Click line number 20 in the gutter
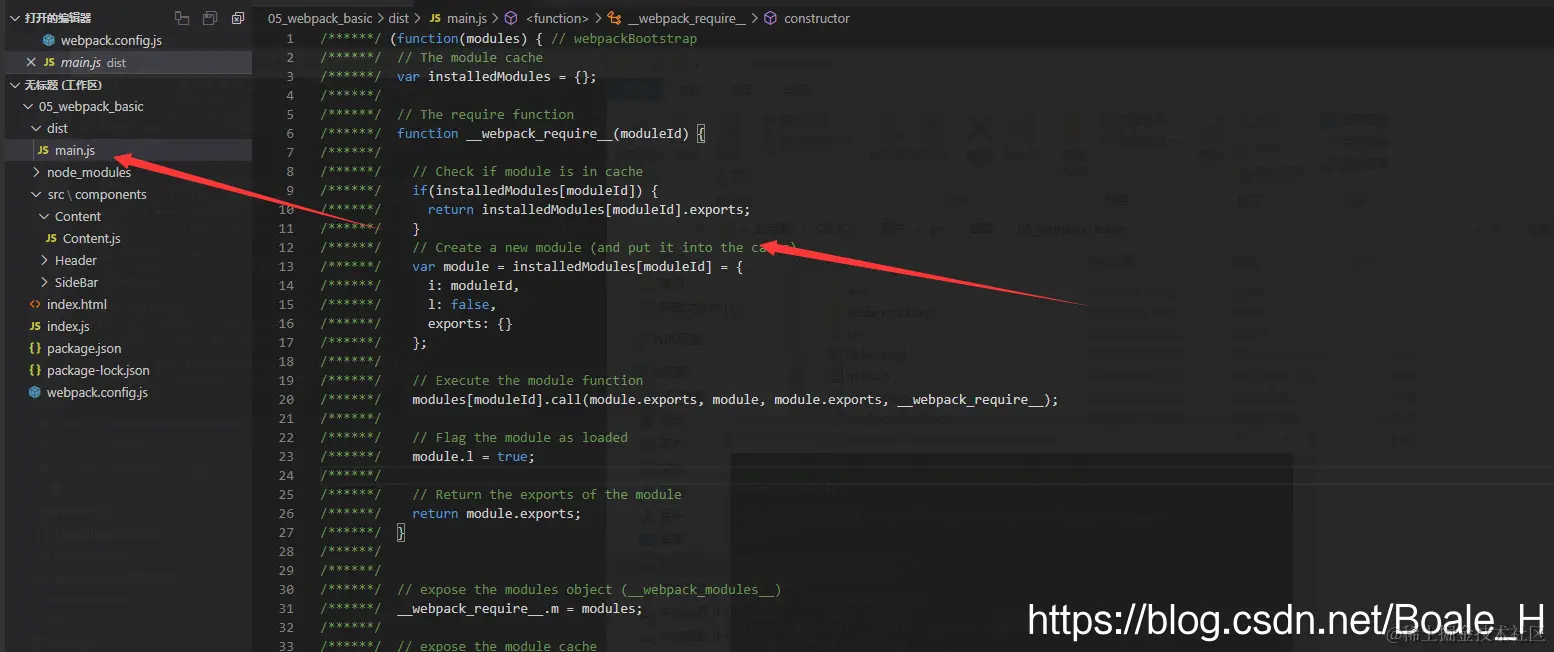Image resolution: width=1554 pixels, height=652 pixels. 287,399
